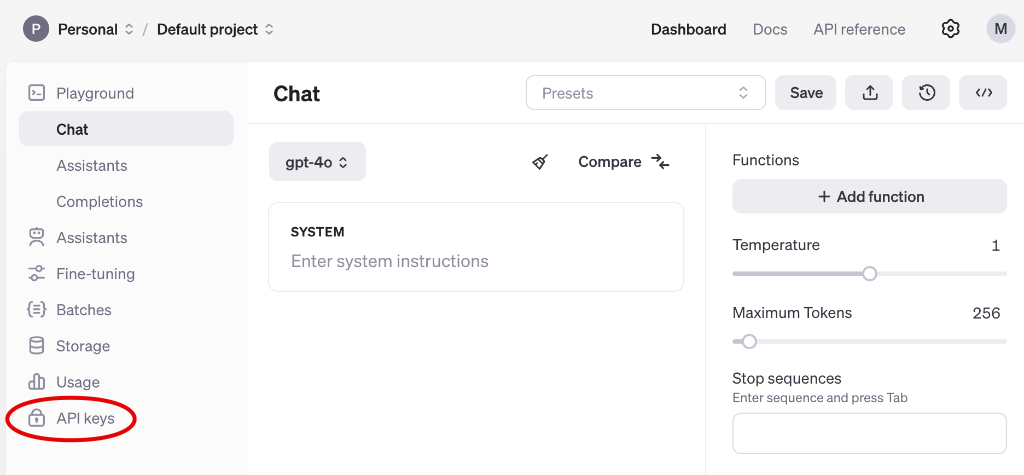Click the SYSTEM label in message box
Viewport: 1024px width, 475px height.
(x=317, y=232)
